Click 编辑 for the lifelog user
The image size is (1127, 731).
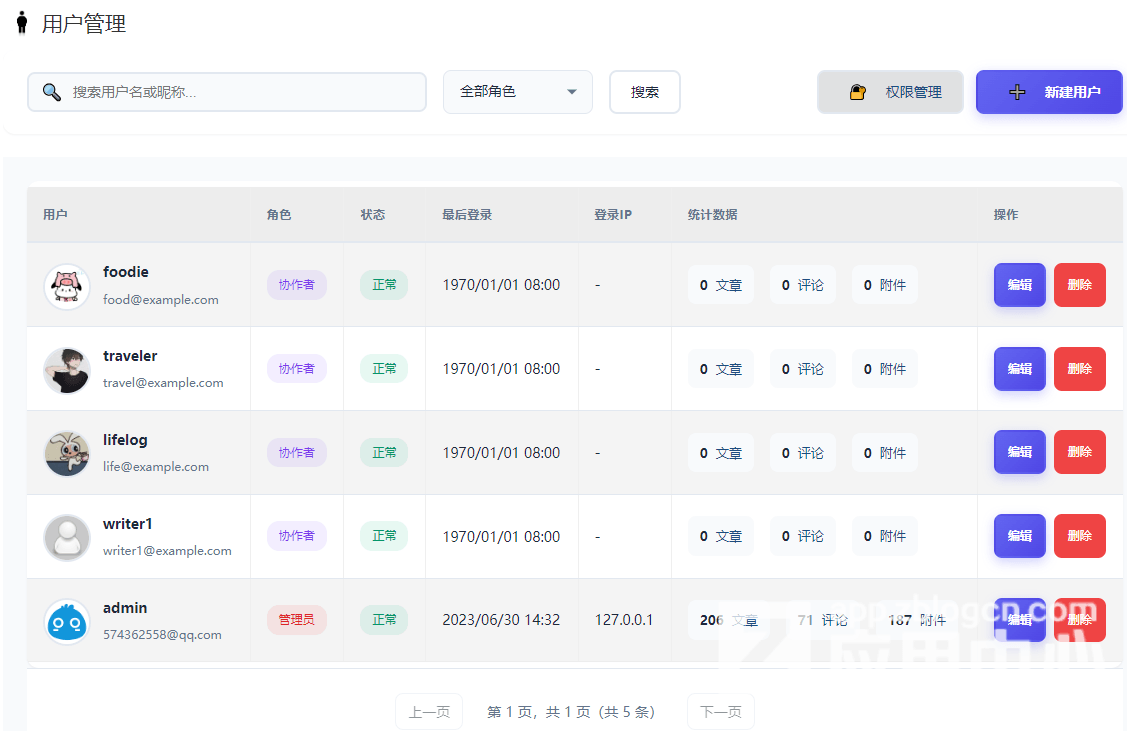coord(1019,452)
